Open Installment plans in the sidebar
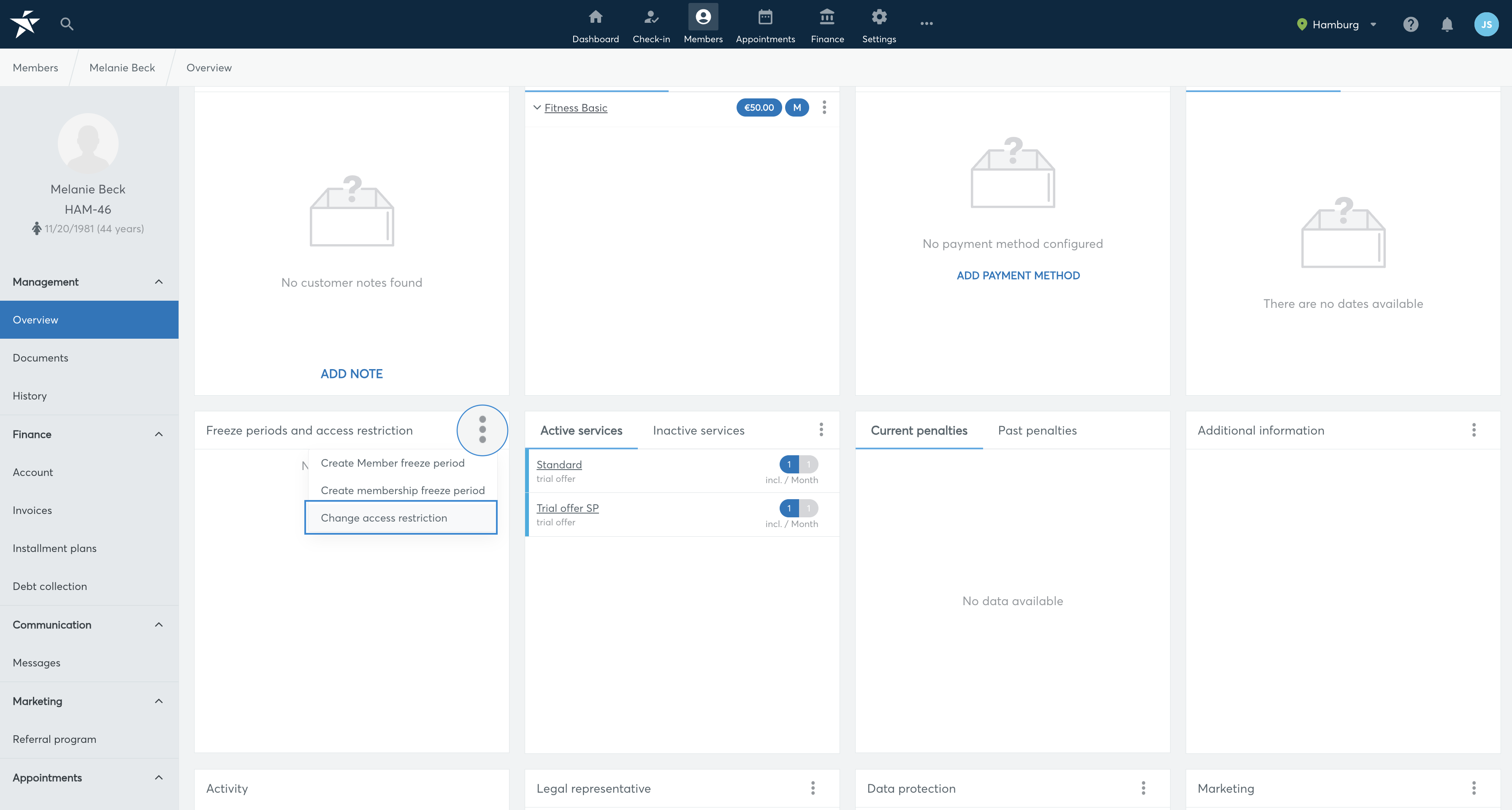Screen dimensions: 1512x810 point(89,548)
